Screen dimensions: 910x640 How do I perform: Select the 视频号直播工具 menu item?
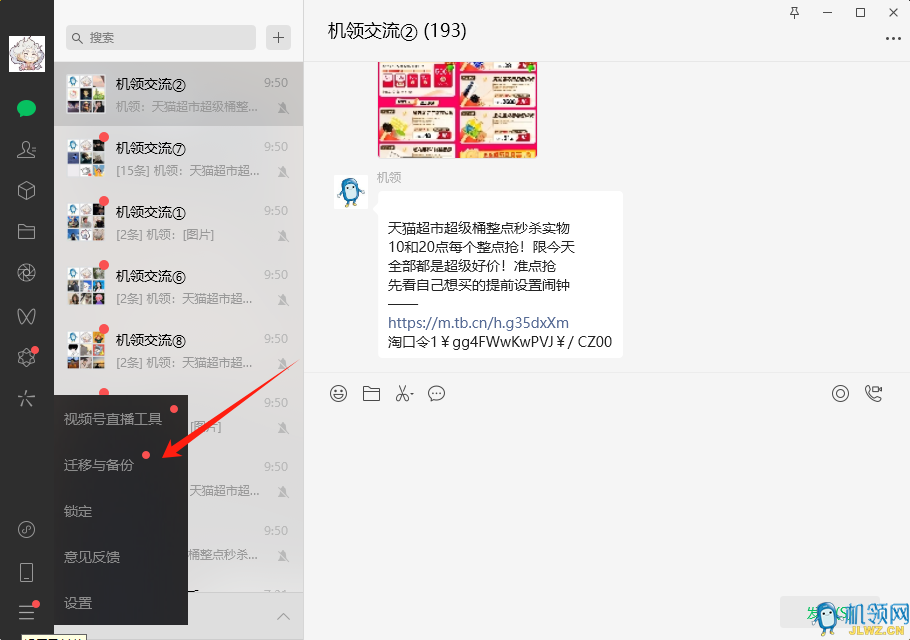pyautogui.click(x=121, y=418)
